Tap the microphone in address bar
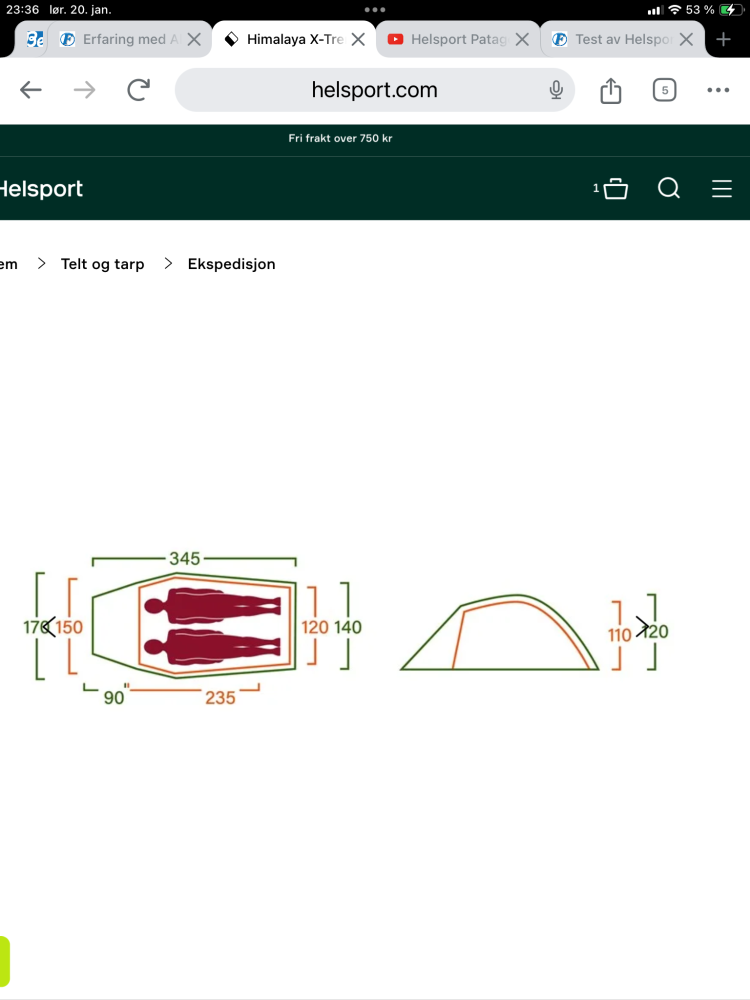 coord(556,90)
